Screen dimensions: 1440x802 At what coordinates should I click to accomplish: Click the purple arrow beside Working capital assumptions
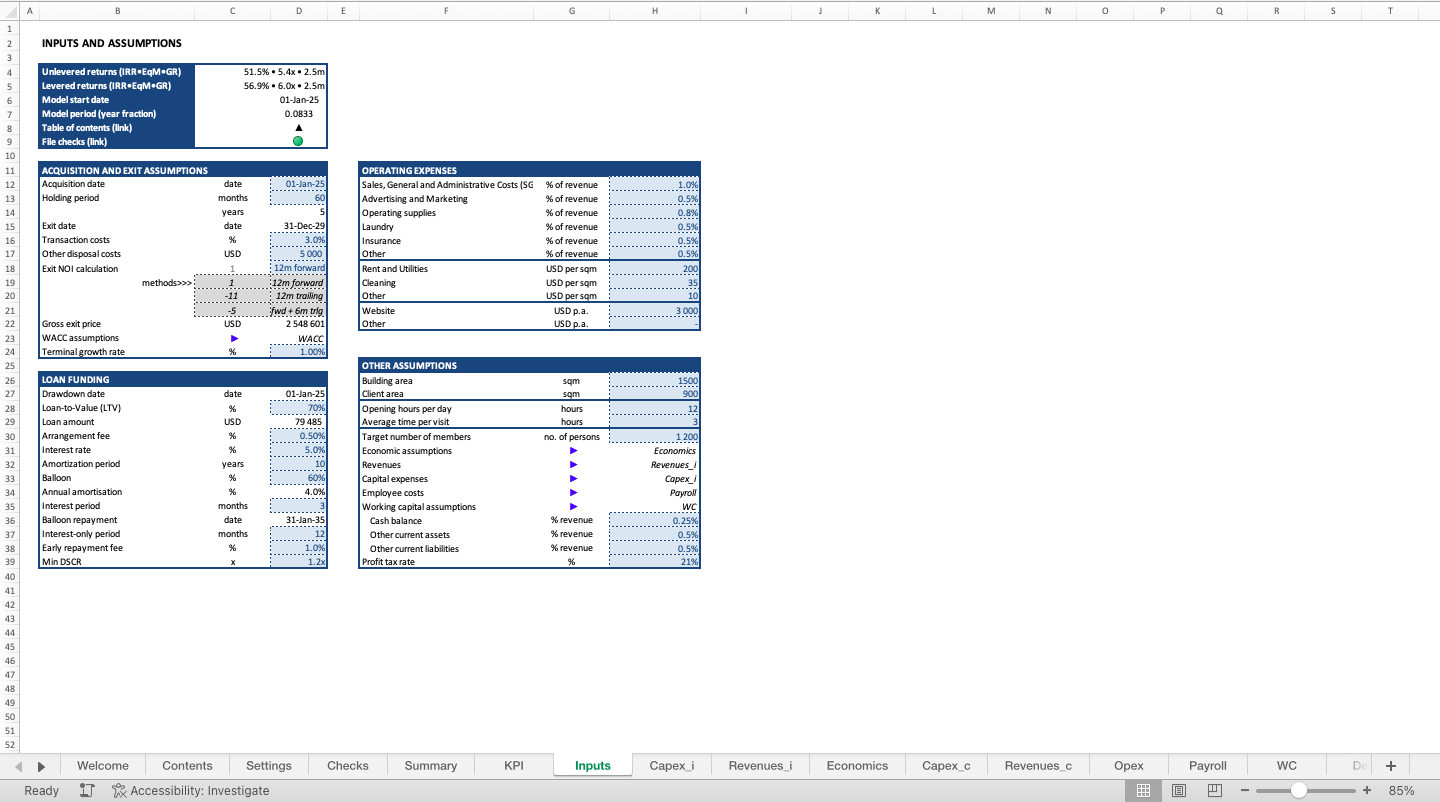[x=573, y=506]
